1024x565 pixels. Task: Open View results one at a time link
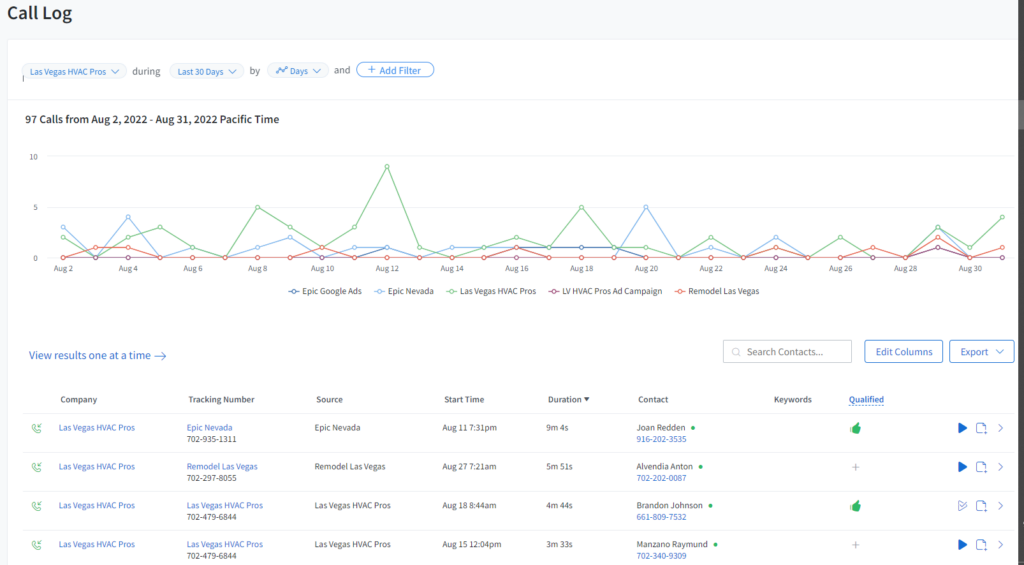click(x=97, y=355)
